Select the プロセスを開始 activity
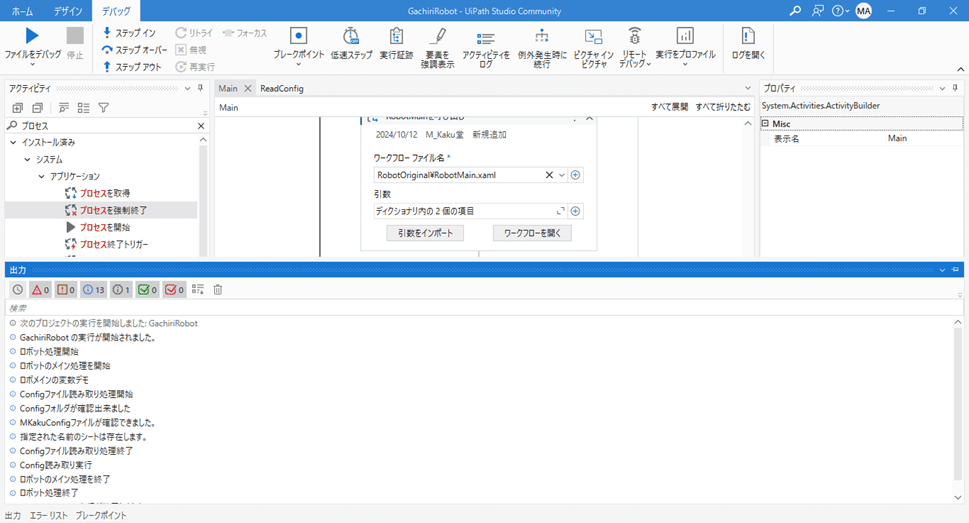Viewport: 969px width, 523px height. tap(98, 227)
